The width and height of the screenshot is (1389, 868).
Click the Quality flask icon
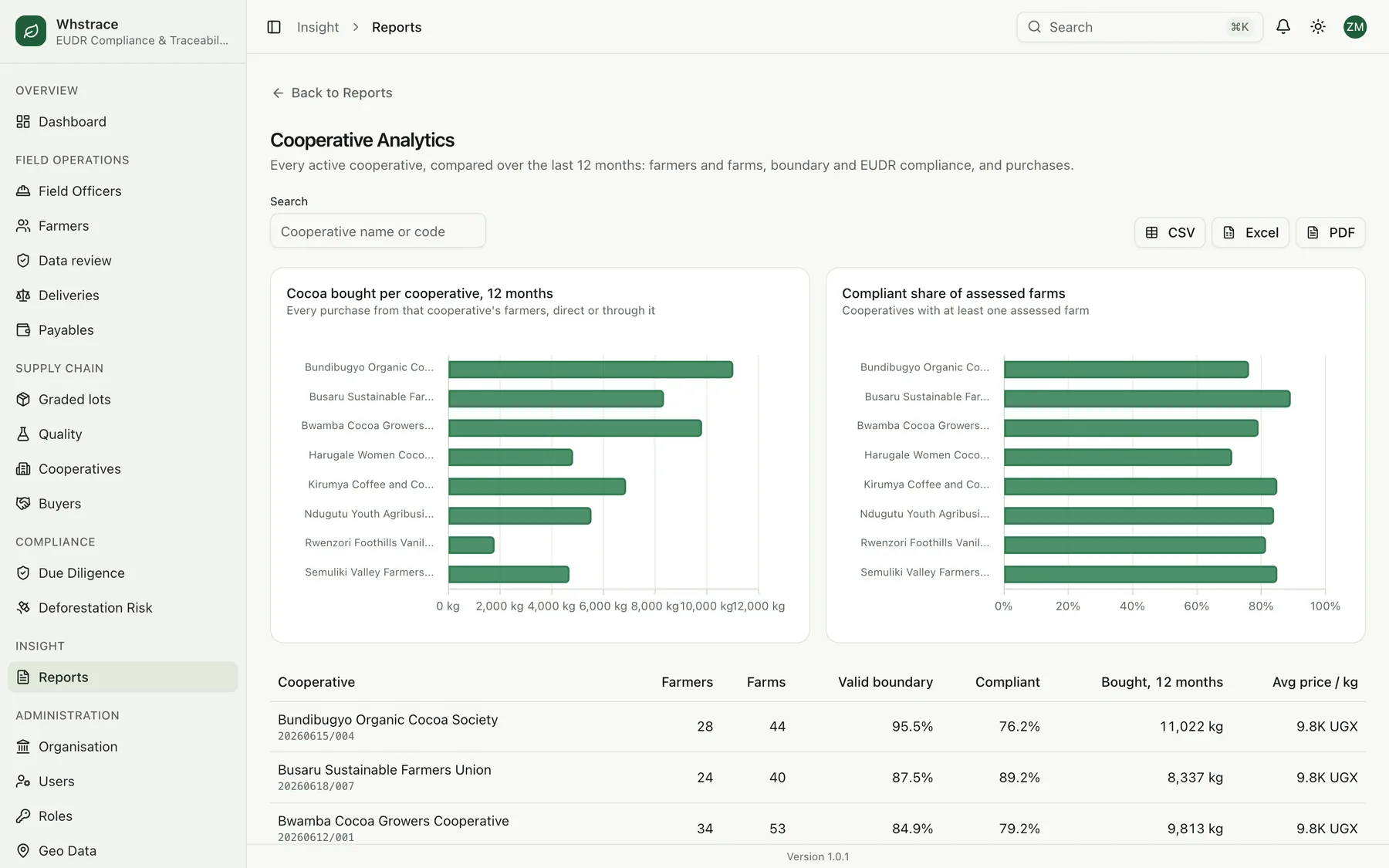pyautogui.click(x=23, y=434)
